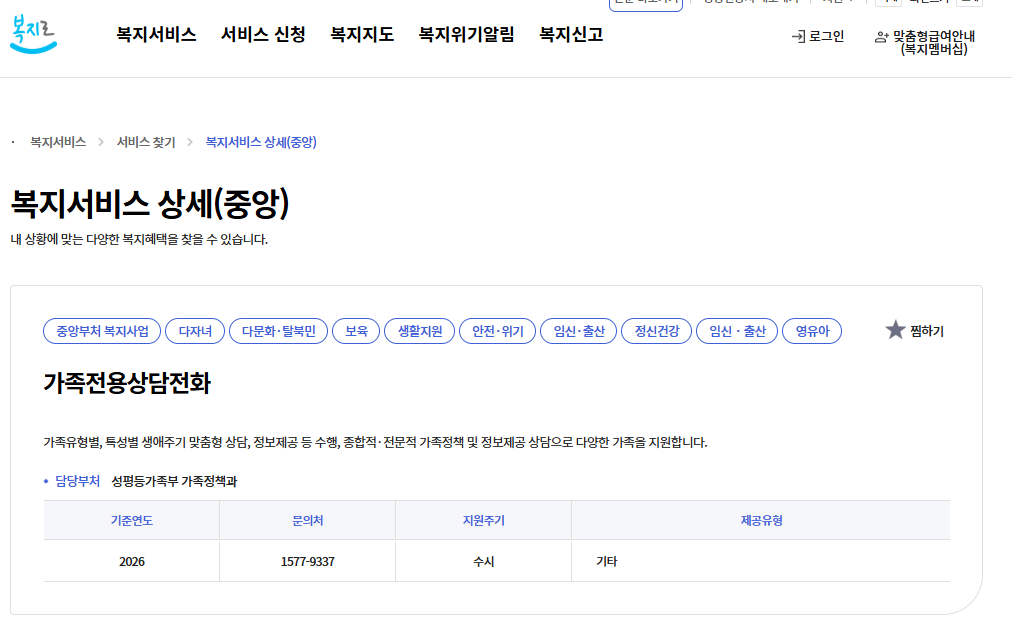1012x624 pixels.
Task: Click the 제공유형 column header
Action: (x=761, y=520)
